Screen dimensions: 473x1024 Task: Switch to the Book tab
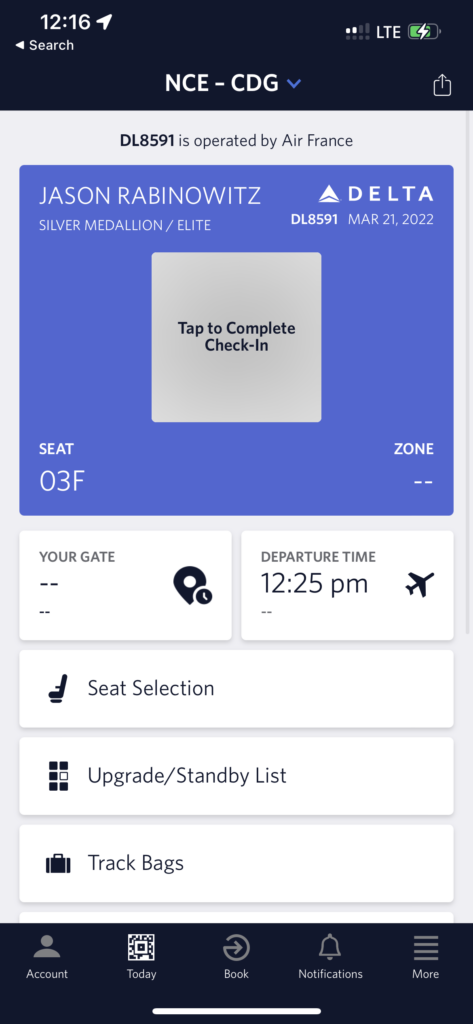(236, 957)
